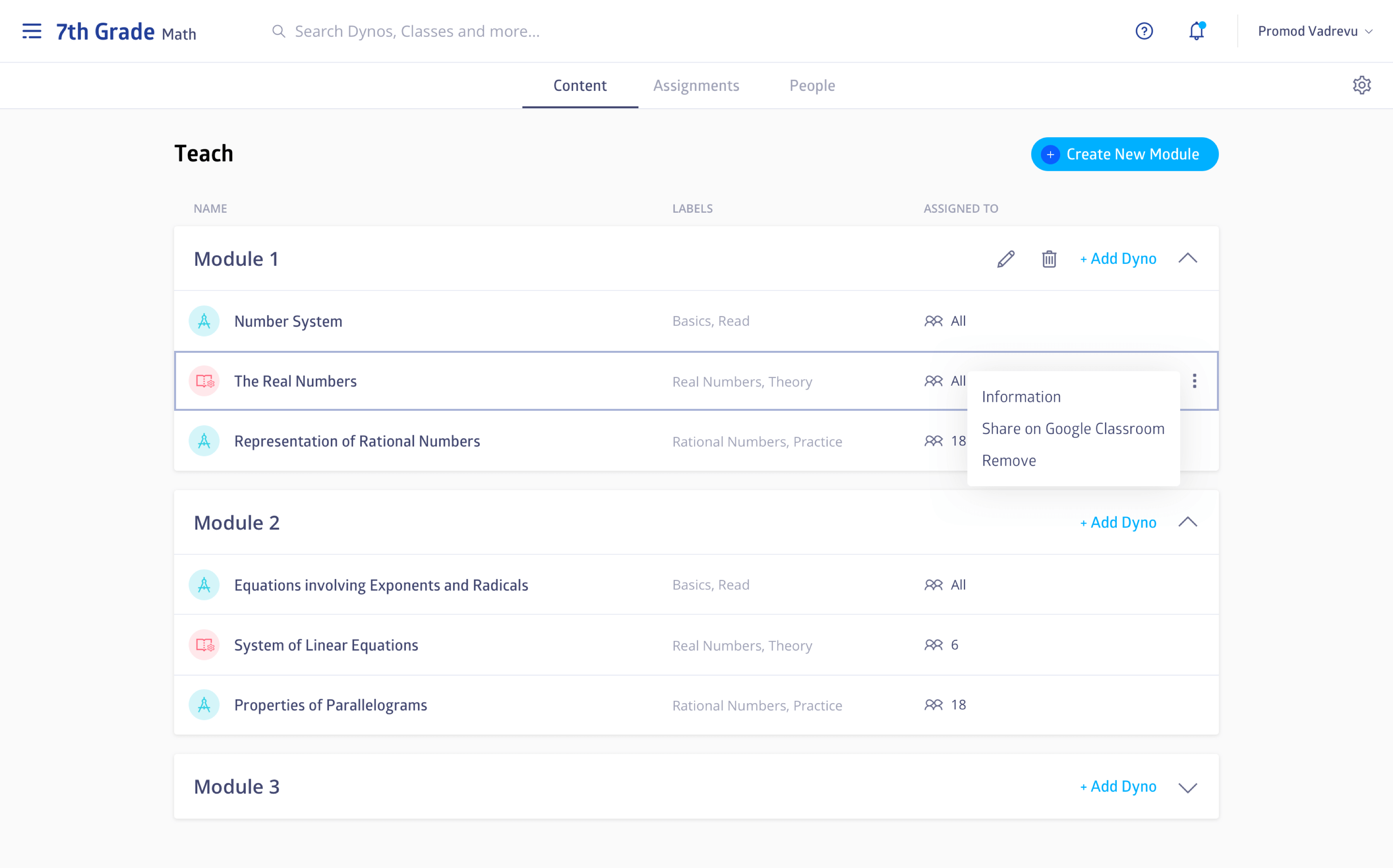1393x868 pixels.
Task: Switch to the Assignments tab
Action: pos(696,85)
